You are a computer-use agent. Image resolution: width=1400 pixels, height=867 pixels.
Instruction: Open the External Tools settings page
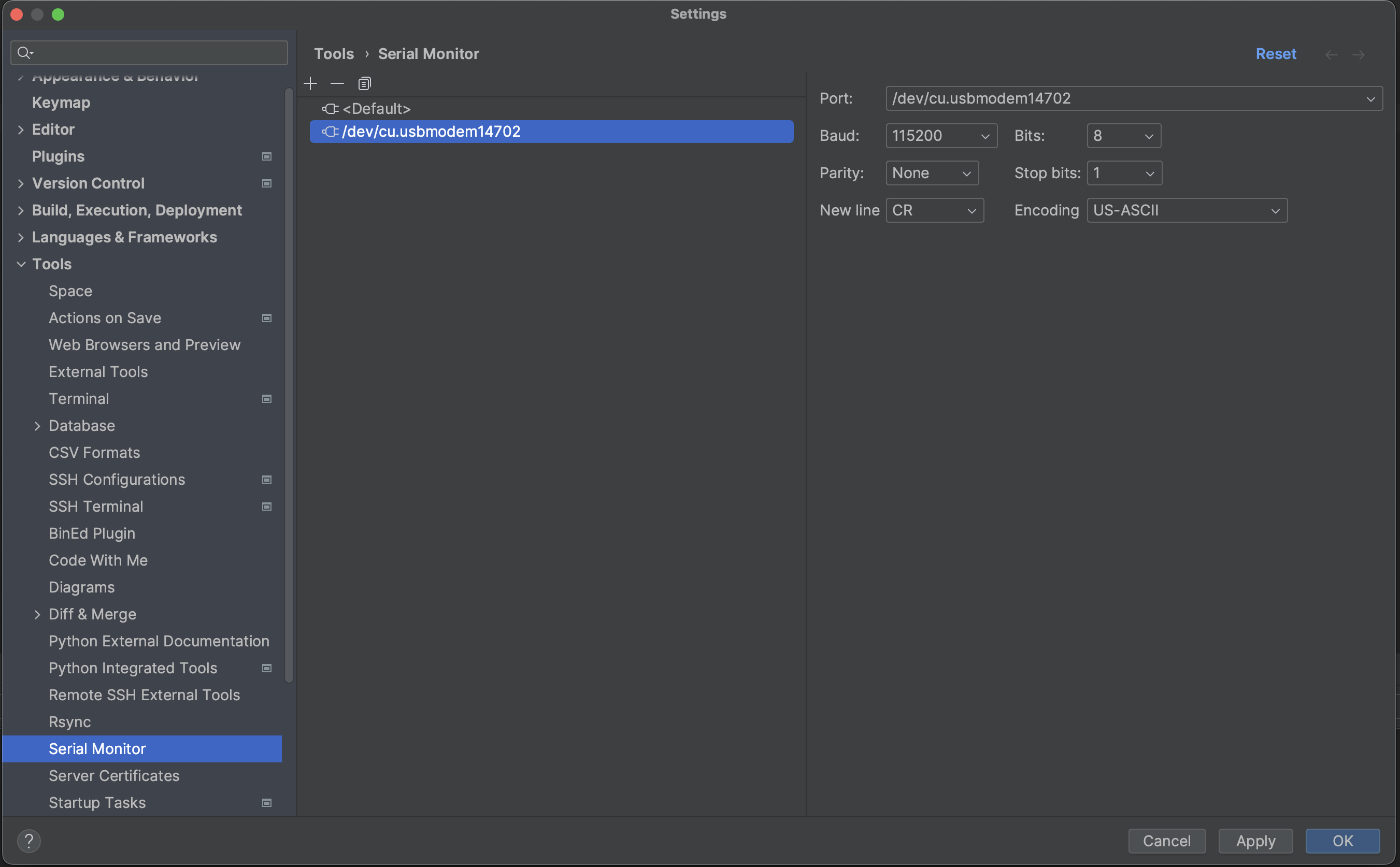pos(98,372)
